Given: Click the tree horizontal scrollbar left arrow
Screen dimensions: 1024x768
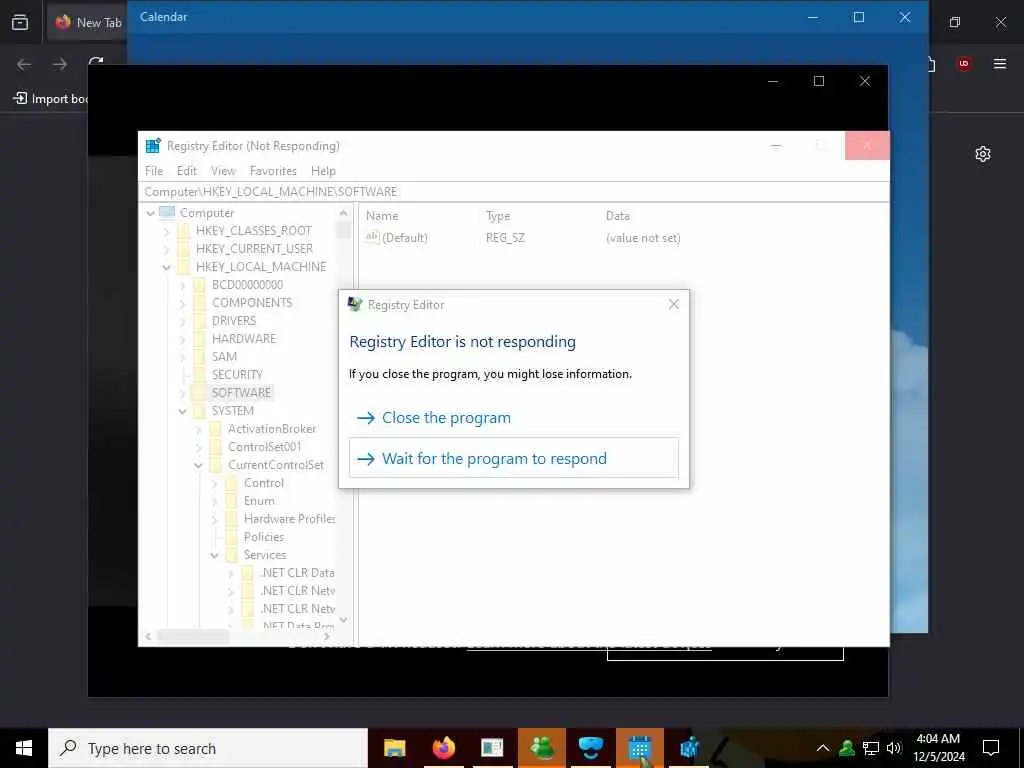Looking at the screenshot, I should click(x=148, y=636).
